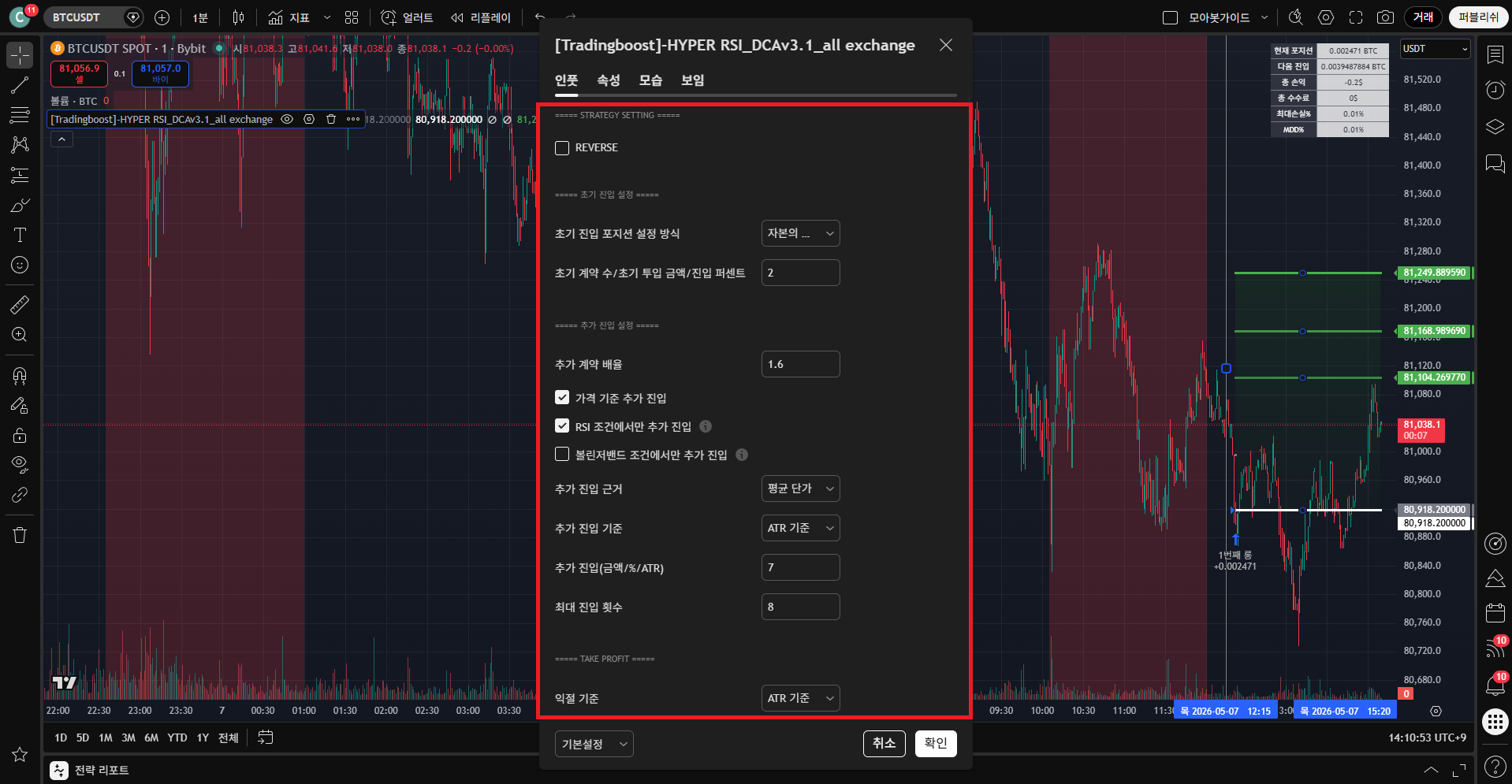Open 초기 진입 포지션 설정 방식 dropdown

click(800, 233)
